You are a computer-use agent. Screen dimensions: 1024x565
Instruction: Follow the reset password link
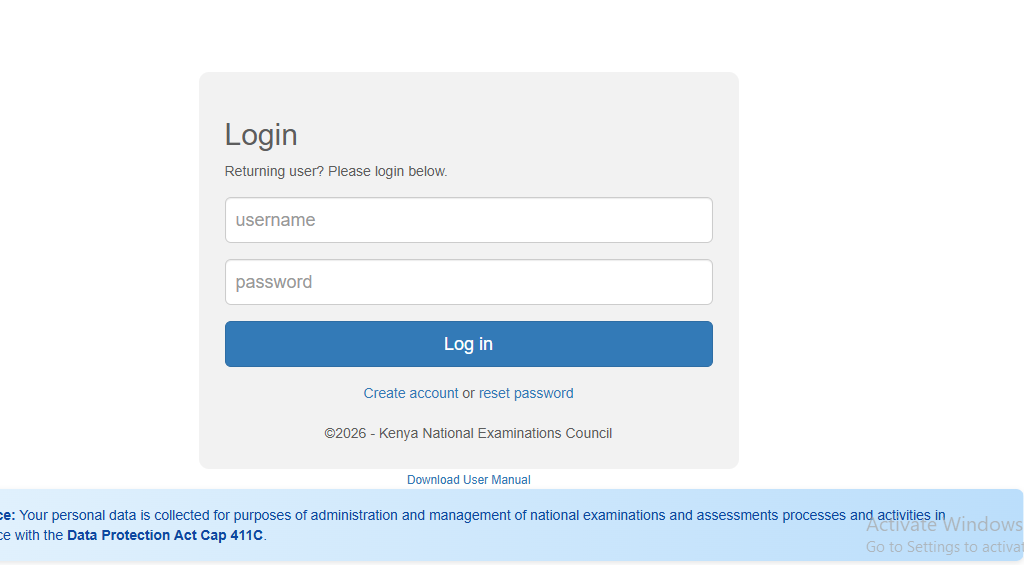(526, 393)
